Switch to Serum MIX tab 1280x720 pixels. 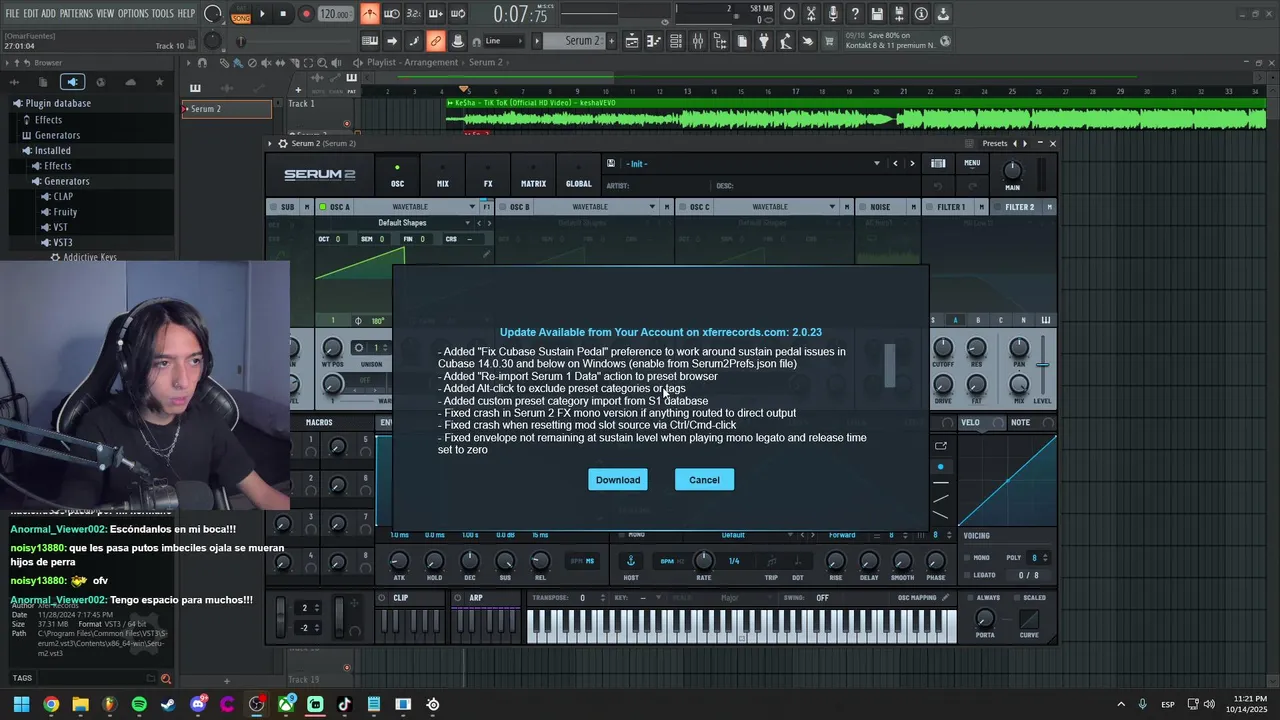pyautogui.click(x=442, y=177)
